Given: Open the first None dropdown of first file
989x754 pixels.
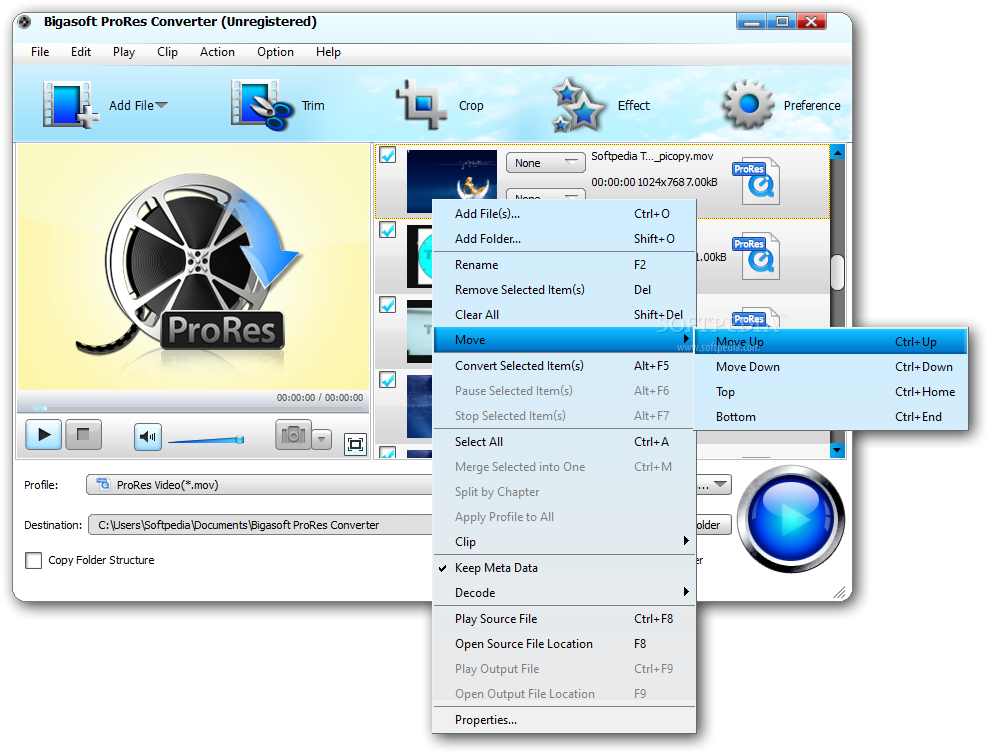Looking at the screenshot, I should point(546,163).
